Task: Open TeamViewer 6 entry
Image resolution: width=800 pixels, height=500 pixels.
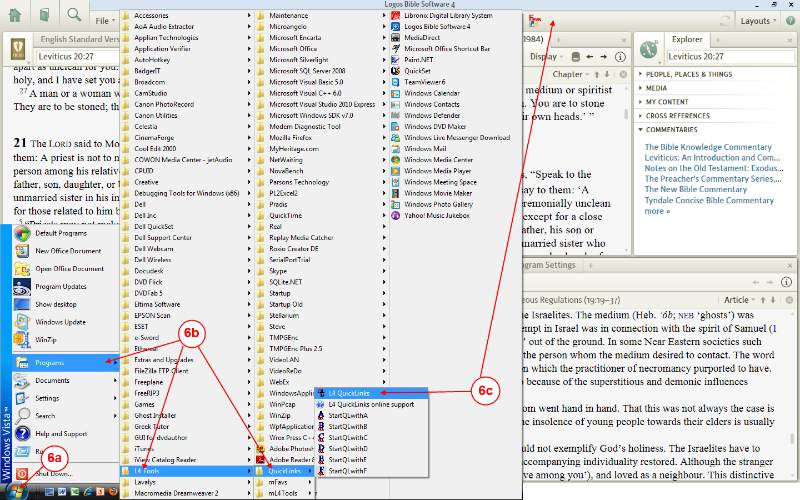Action: (x=424, y=82)
